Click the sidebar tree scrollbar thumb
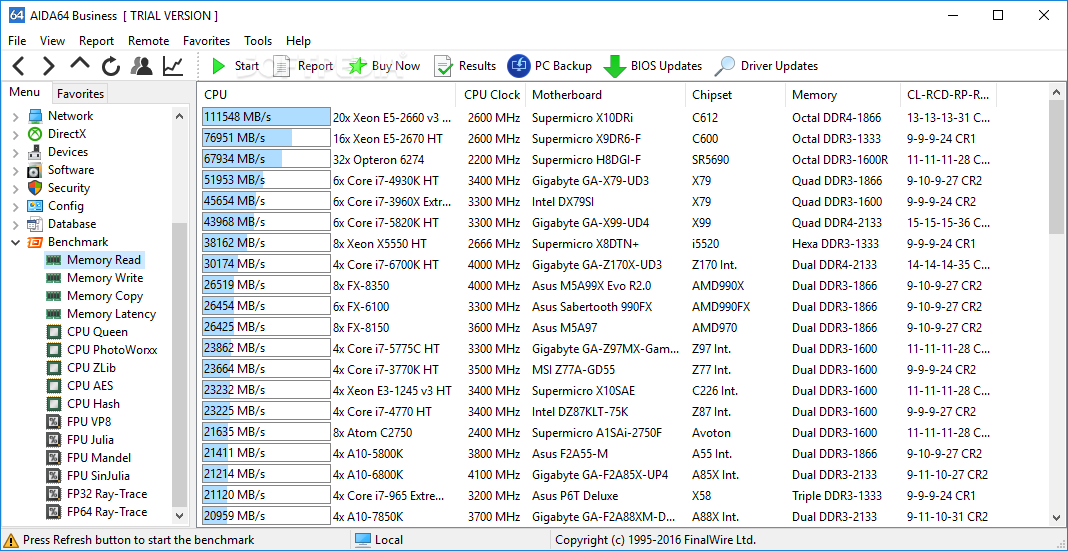This screenshot has width=1068, height=551. 179,365
